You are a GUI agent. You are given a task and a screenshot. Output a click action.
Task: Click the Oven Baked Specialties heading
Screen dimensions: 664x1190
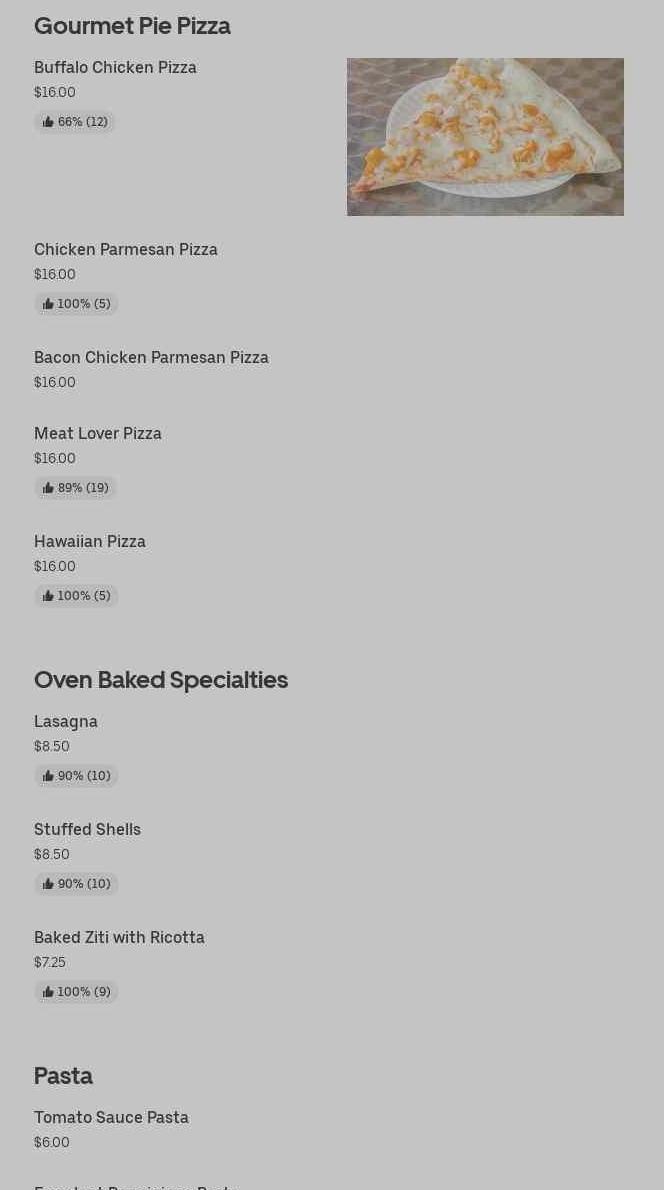[x=161, y=680]
